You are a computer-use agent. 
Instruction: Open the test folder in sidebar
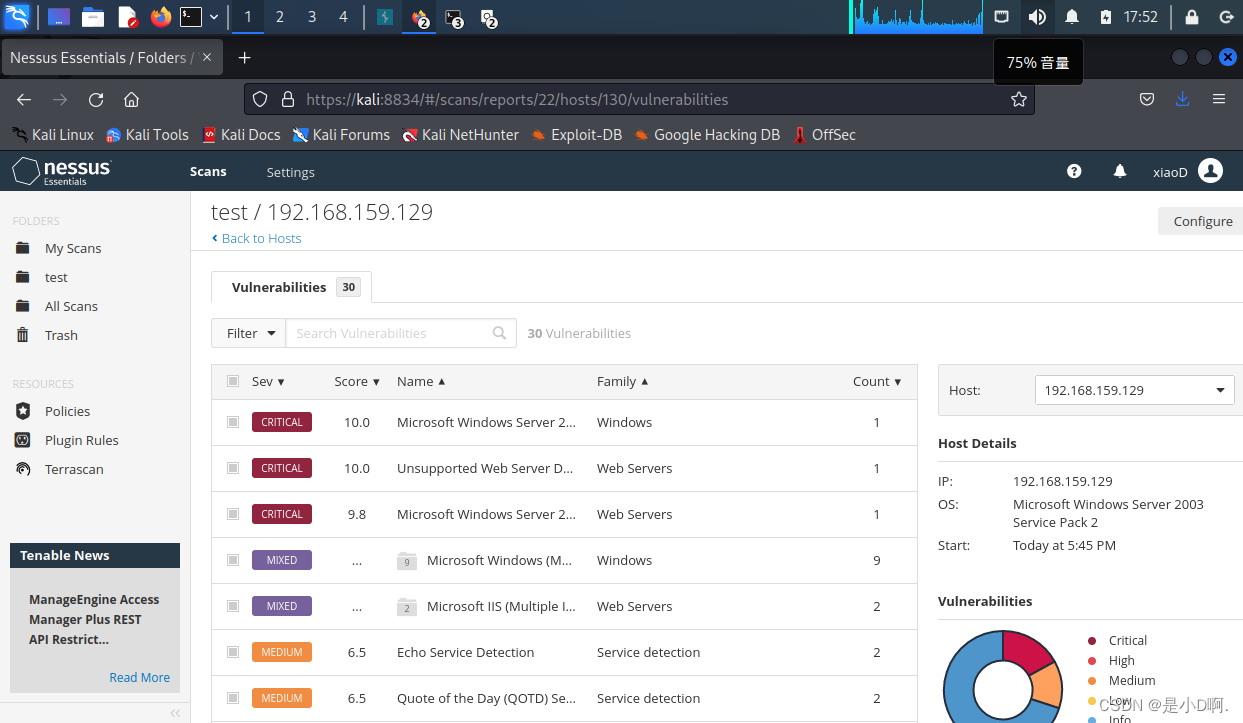tap(56, 277)
